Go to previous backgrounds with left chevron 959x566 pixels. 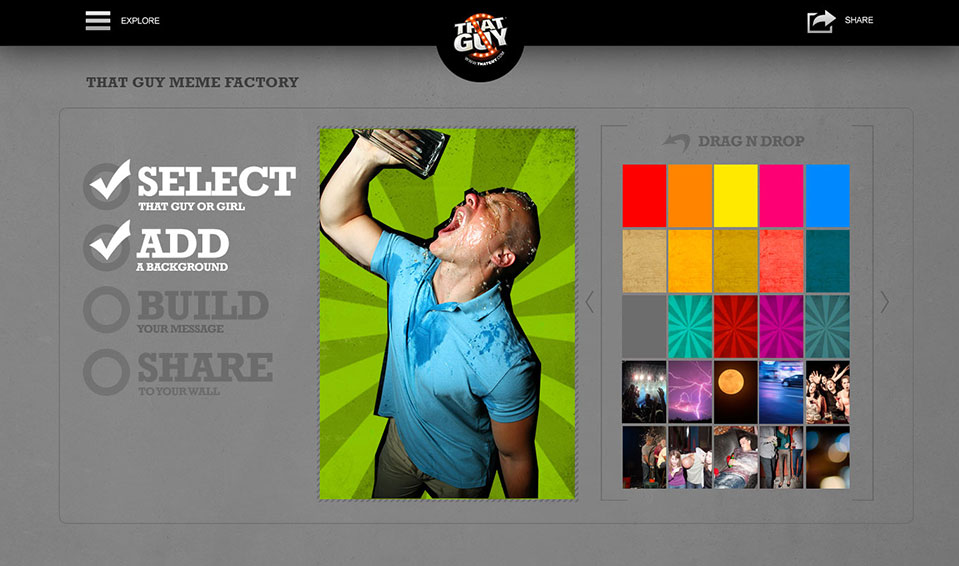point(590,302)
